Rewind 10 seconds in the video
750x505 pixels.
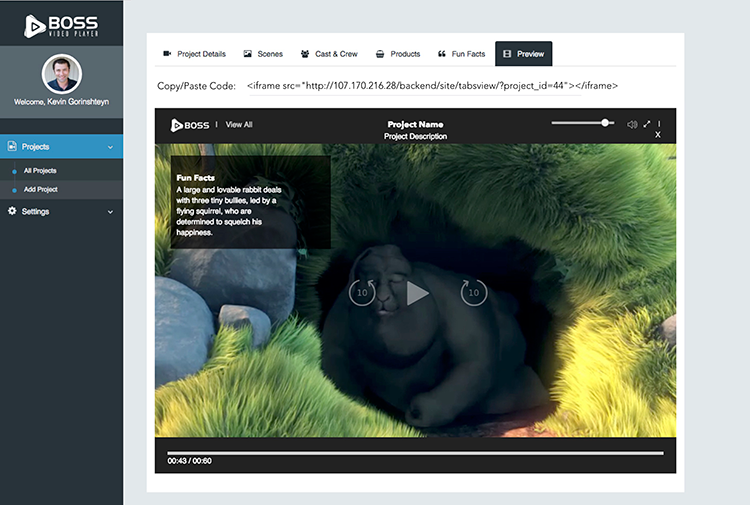click(362, 292)
